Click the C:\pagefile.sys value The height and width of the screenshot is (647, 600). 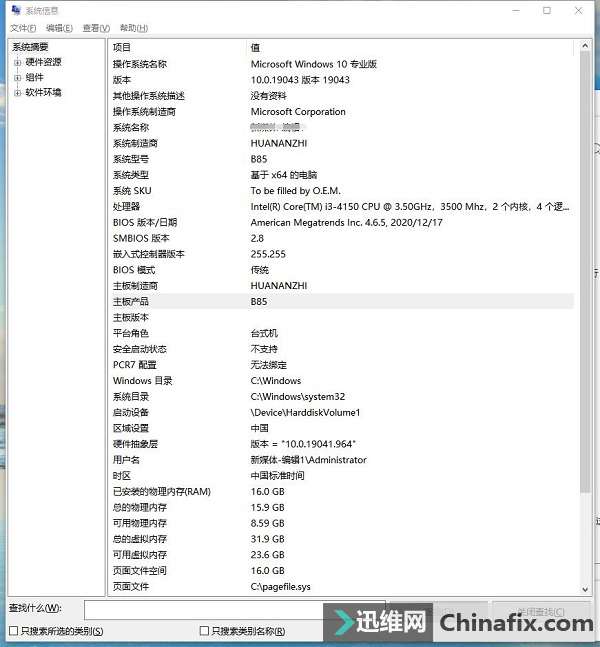click(281, 586)
